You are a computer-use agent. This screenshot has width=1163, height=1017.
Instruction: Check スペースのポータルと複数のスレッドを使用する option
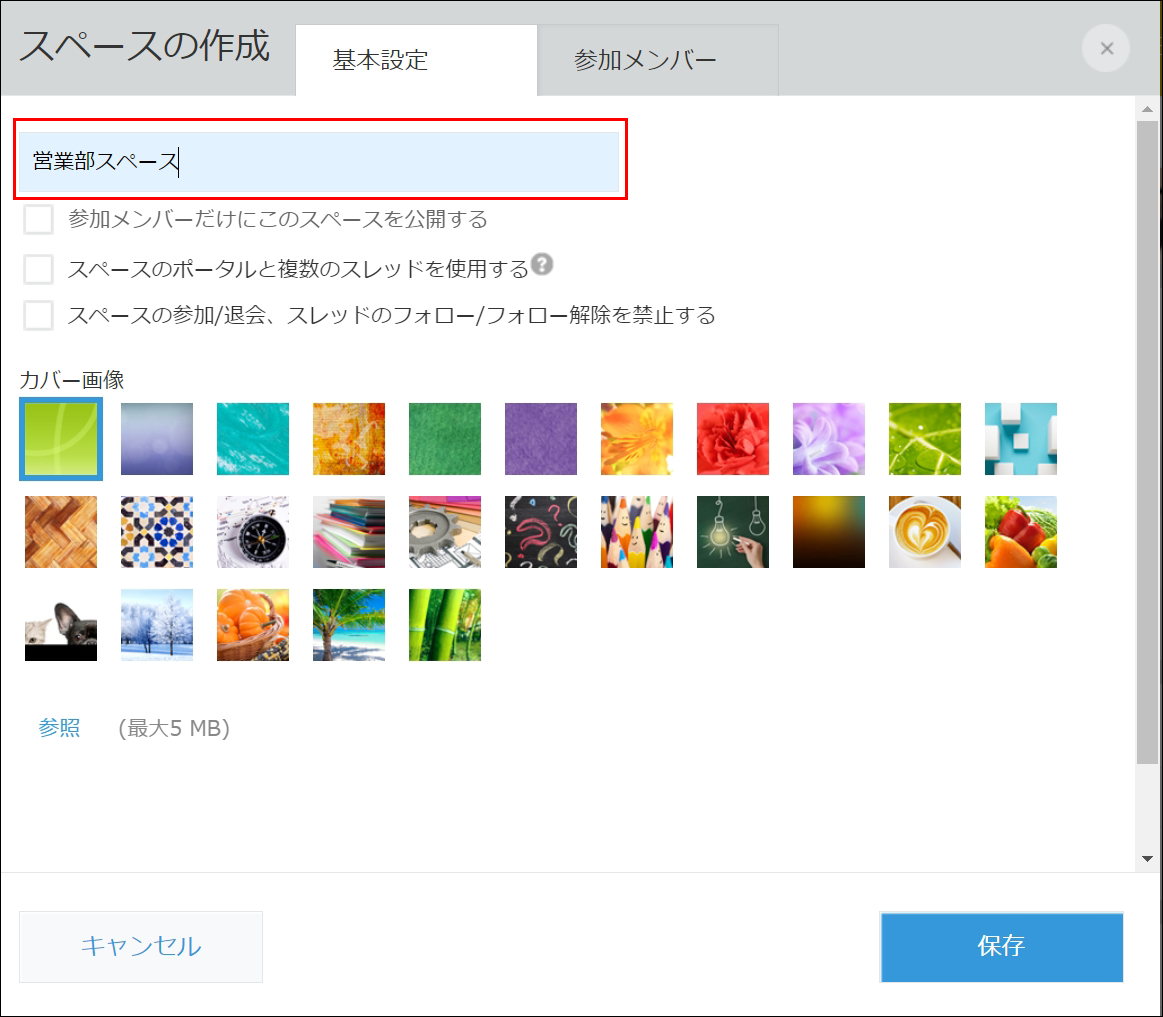[x=37, y=268]
